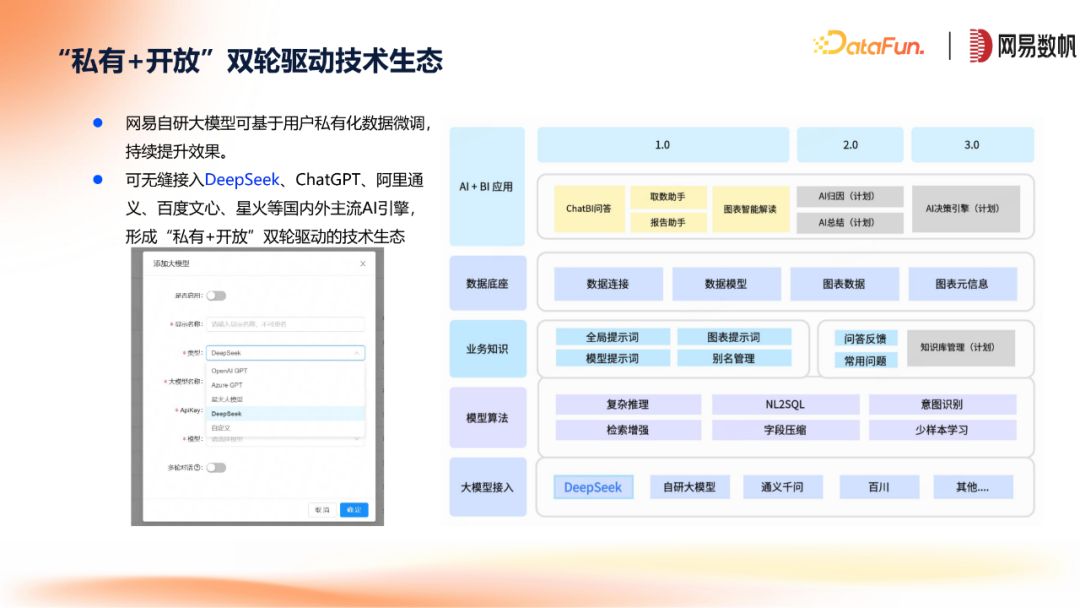Click the AI归因（计划）box
The width and height of the screenshot is (1080, 608).
click(849, 196)
